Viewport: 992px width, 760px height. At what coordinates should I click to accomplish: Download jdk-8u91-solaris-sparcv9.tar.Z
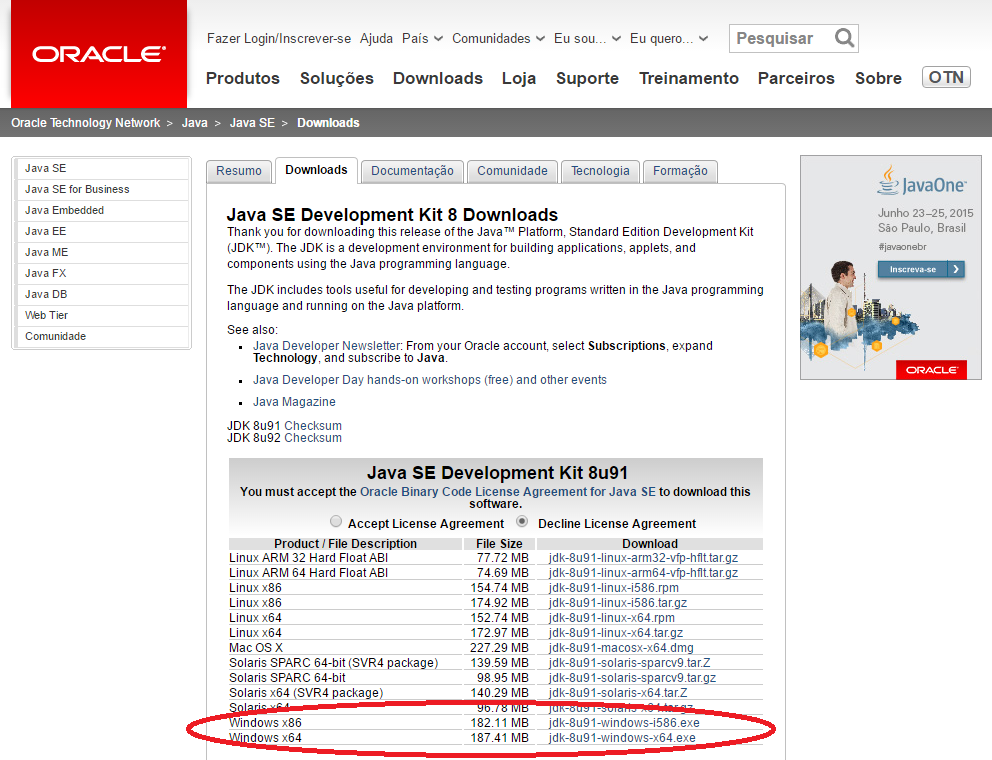[x=629, y=663]
